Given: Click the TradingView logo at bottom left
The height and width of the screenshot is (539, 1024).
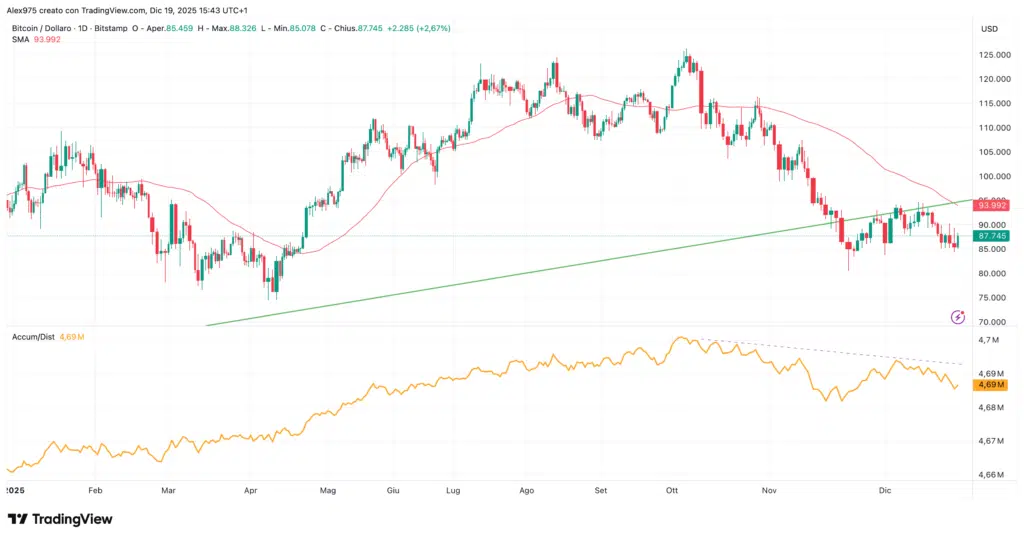Looking at the screenshot, I should click(60, 519).
